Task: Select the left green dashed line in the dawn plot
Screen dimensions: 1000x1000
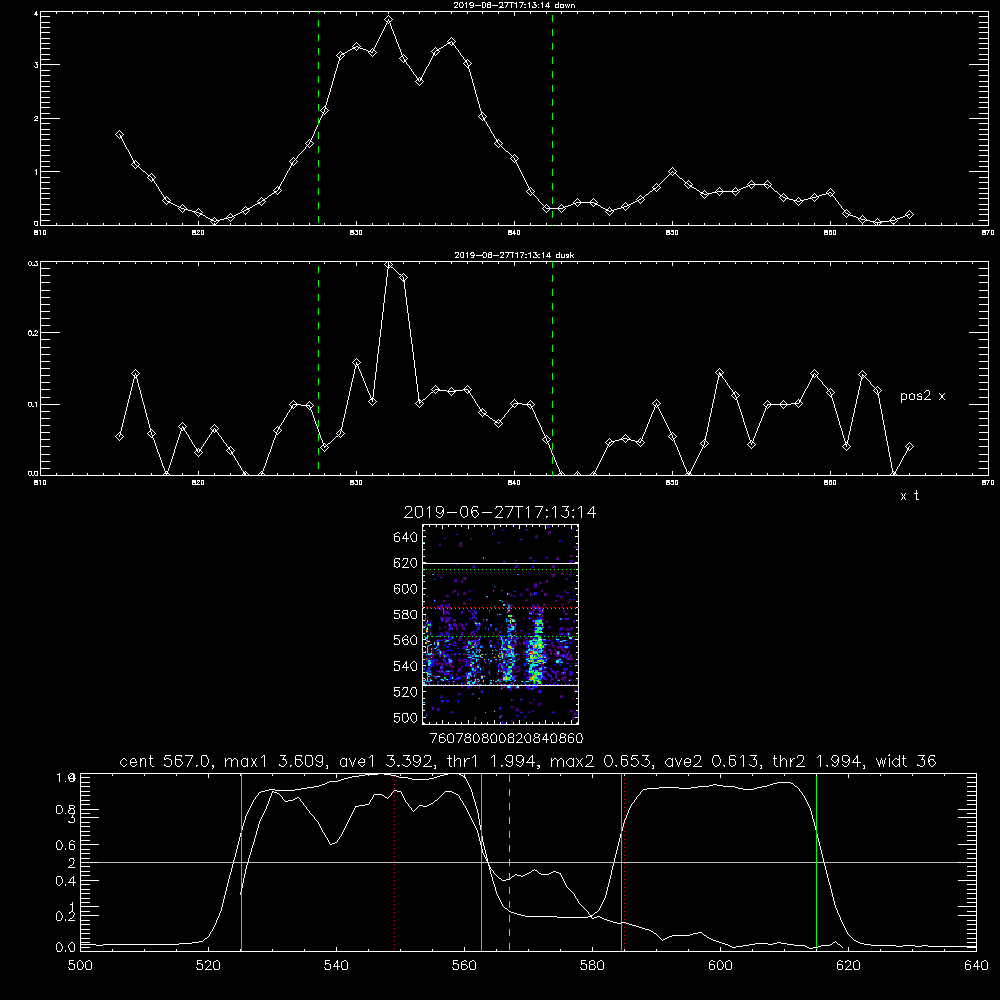Action: 318,119
